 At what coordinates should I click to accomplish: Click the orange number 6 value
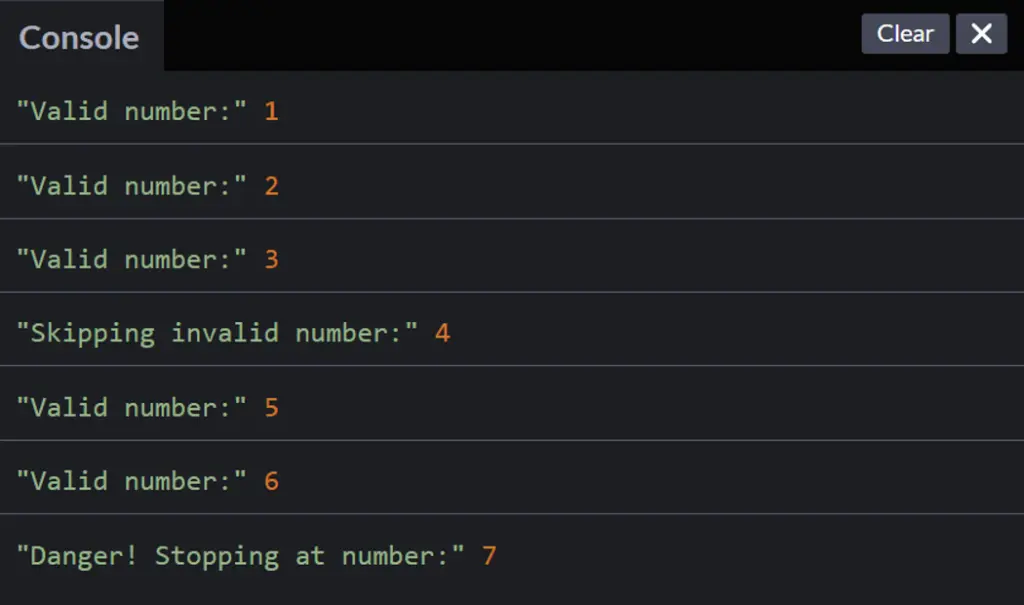[x=272, y=482]
